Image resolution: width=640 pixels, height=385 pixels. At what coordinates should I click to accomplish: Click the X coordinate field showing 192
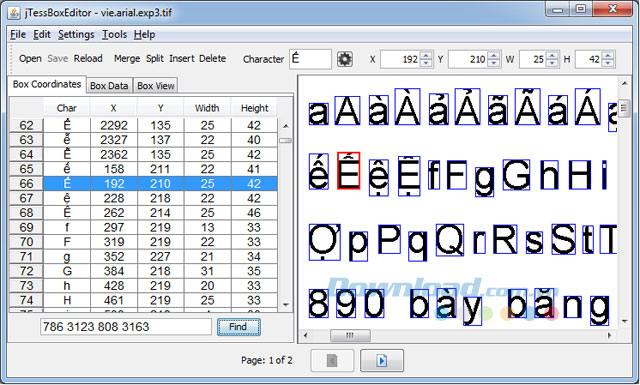[x=400, y=60]
